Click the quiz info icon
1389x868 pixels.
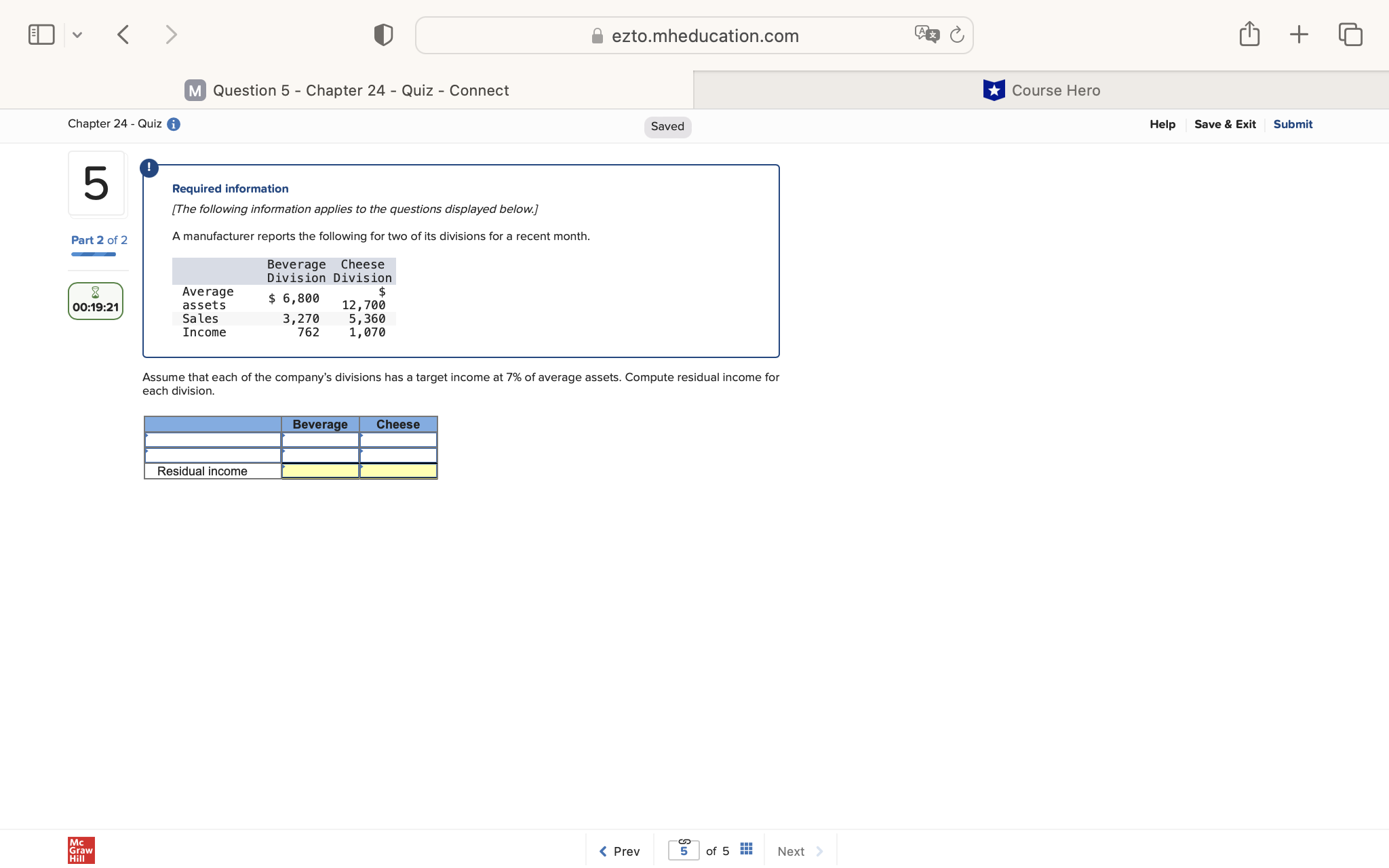pyautogui.click(x=174, y=124)
